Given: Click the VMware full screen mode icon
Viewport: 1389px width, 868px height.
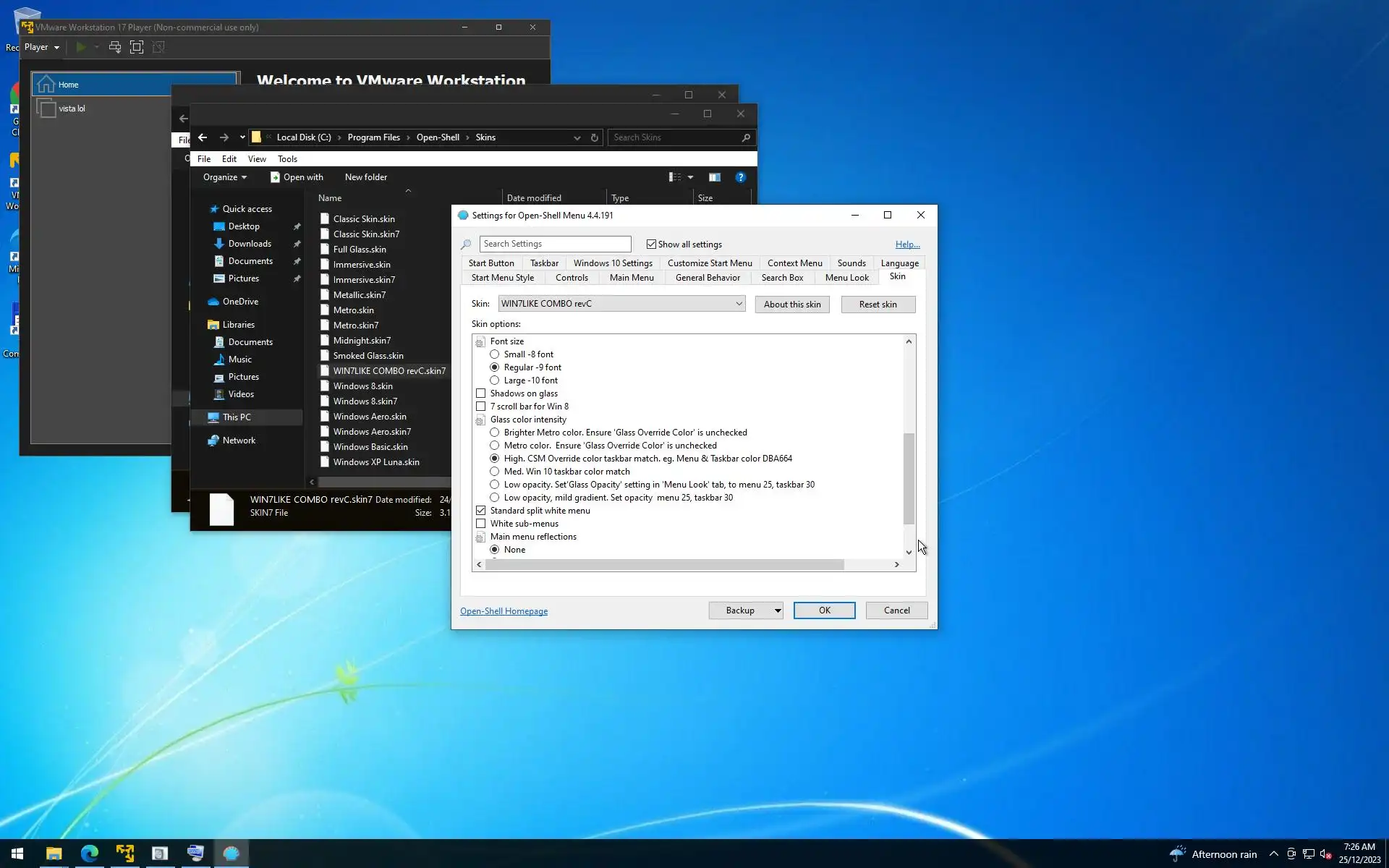Looking at the screenshot, I should (x=137, y=47).
